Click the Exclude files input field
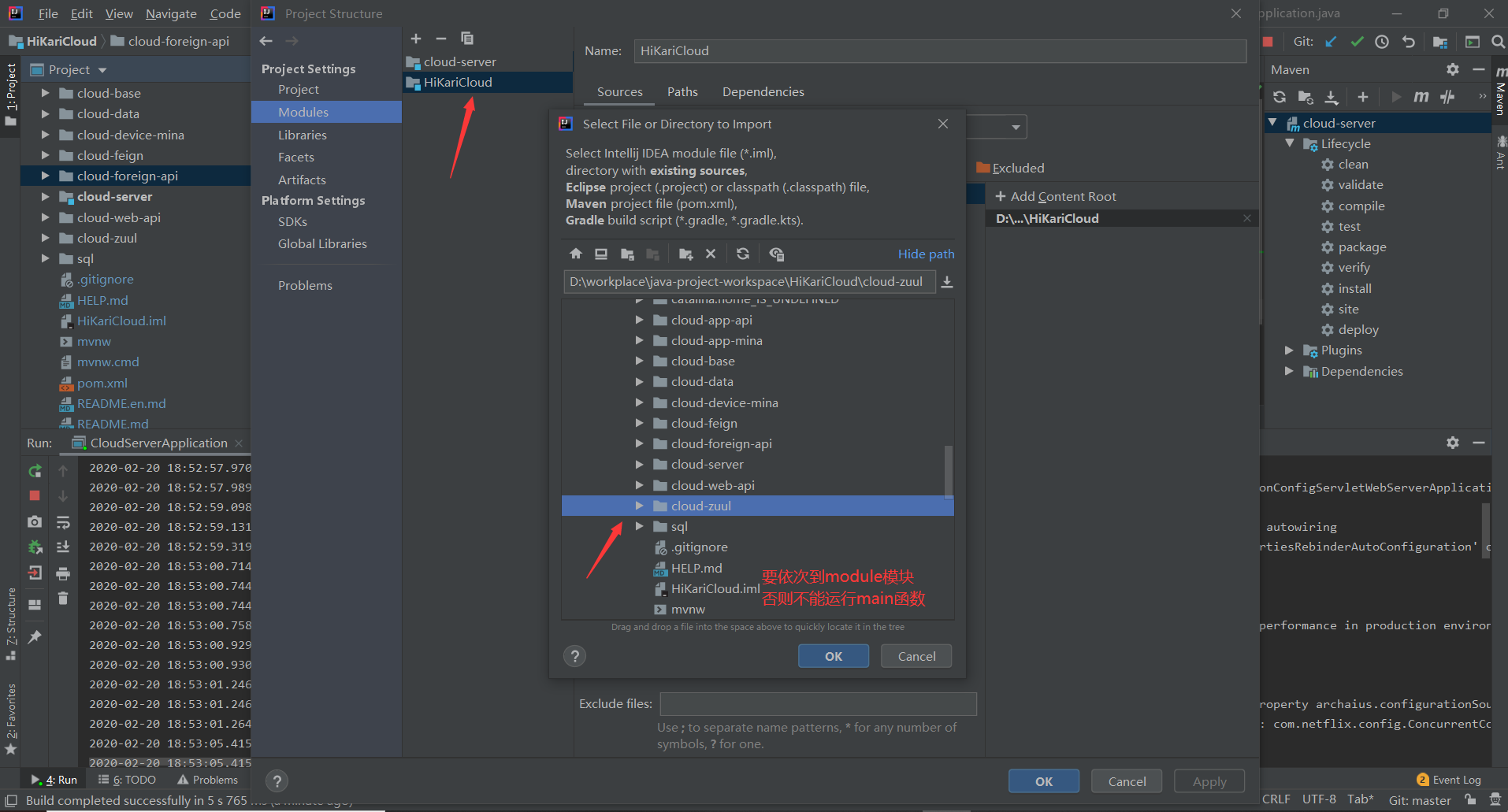The image size is (1508, 812). pyautogui.click(x=818, y=704)
